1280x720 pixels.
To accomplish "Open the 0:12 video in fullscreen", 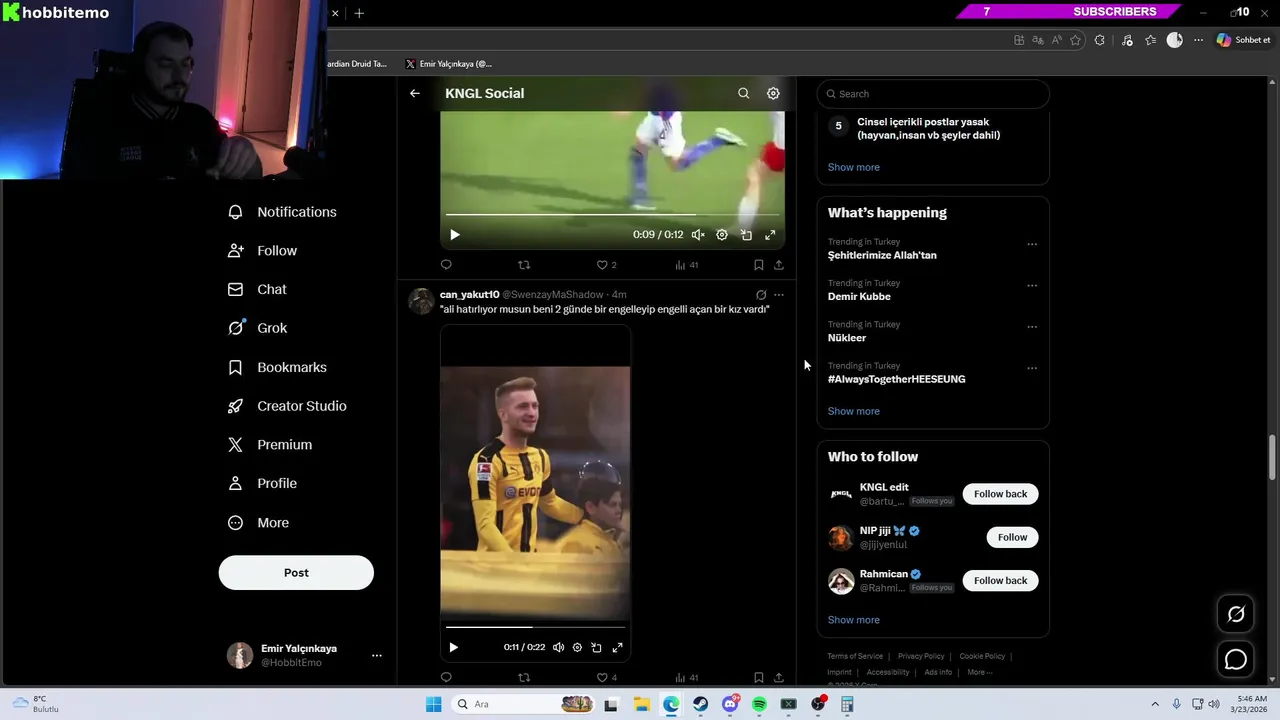I will tap(770, 235).
